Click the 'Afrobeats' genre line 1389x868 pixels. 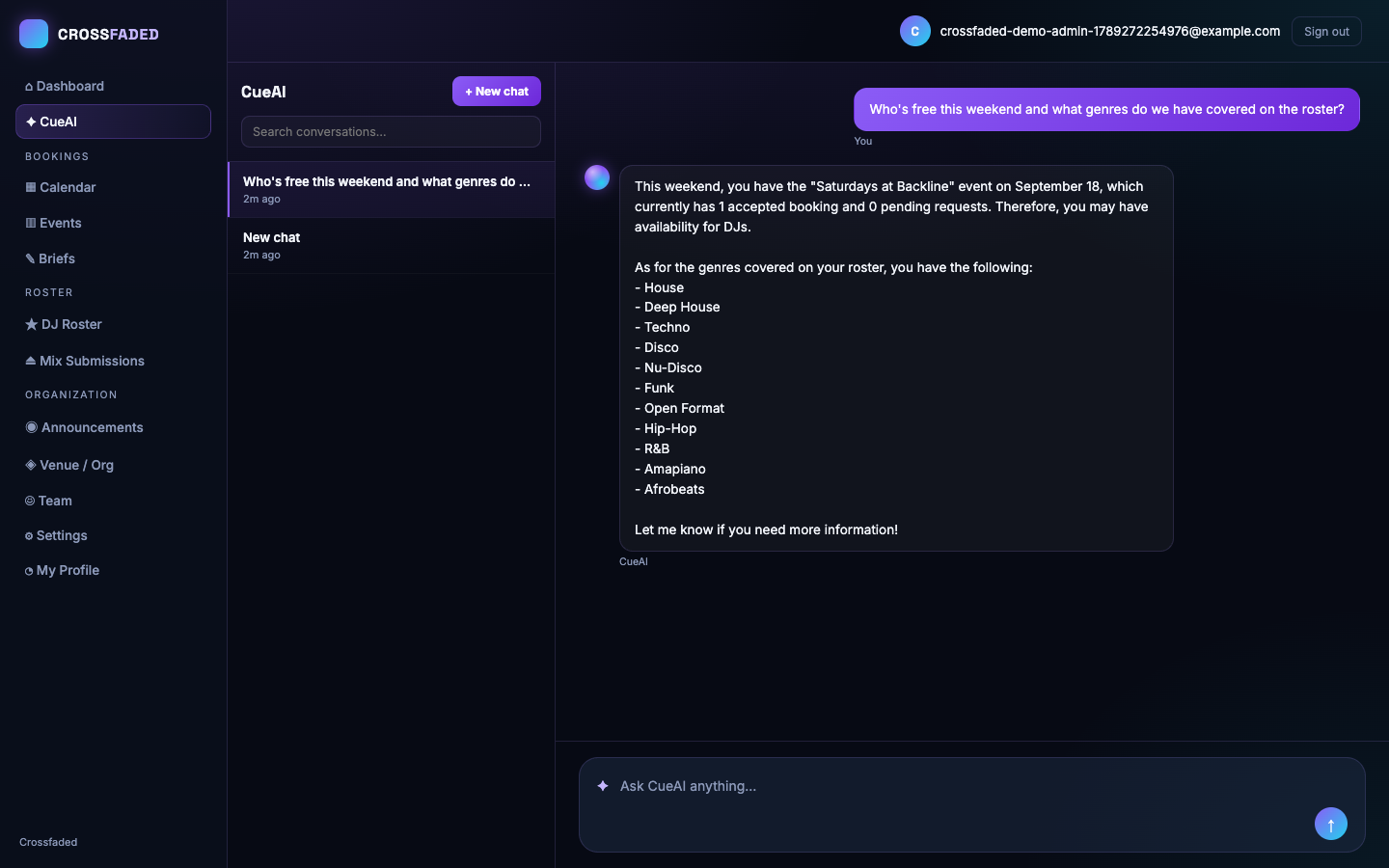pyautogui.click(x=669, y=489)
